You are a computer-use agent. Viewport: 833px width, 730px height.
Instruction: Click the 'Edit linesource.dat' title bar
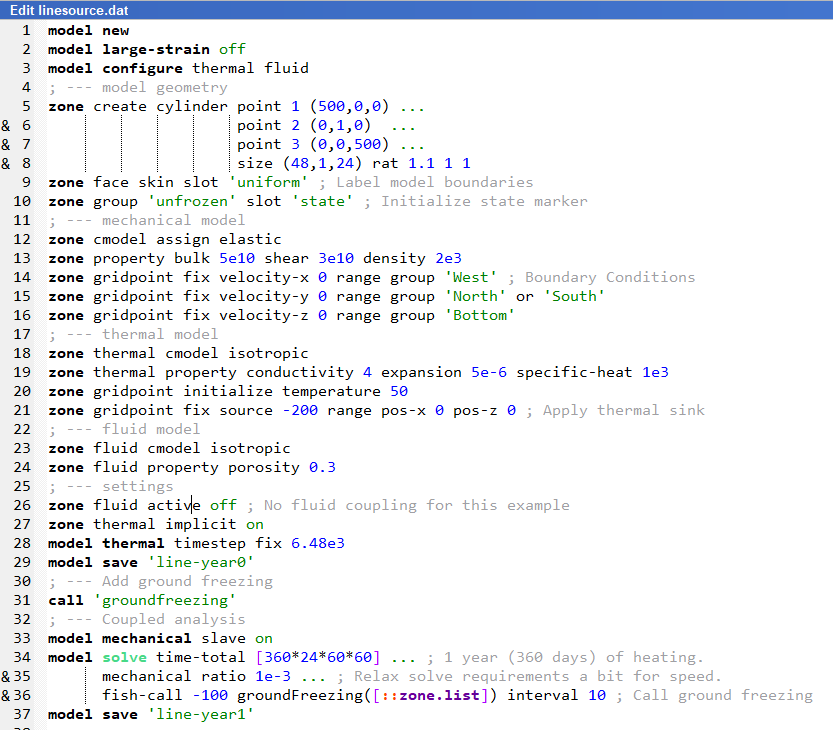coord(416,10)
